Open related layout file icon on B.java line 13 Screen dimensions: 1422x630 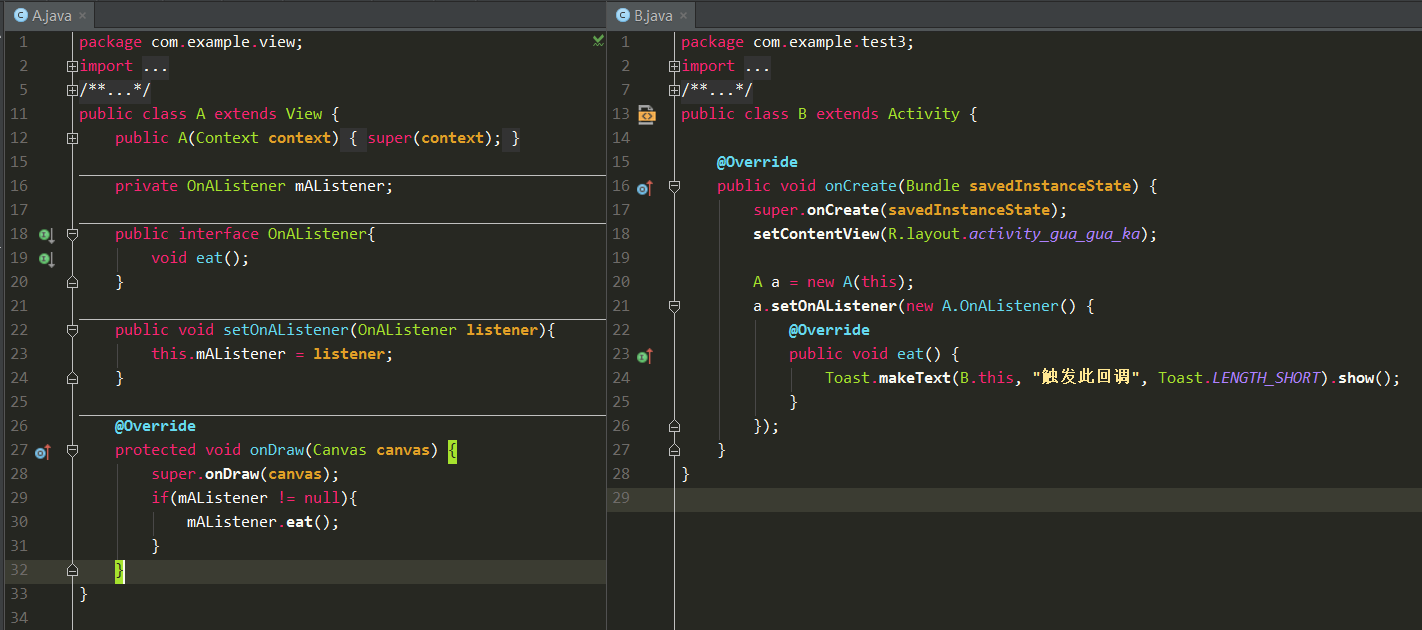(646, 114)
